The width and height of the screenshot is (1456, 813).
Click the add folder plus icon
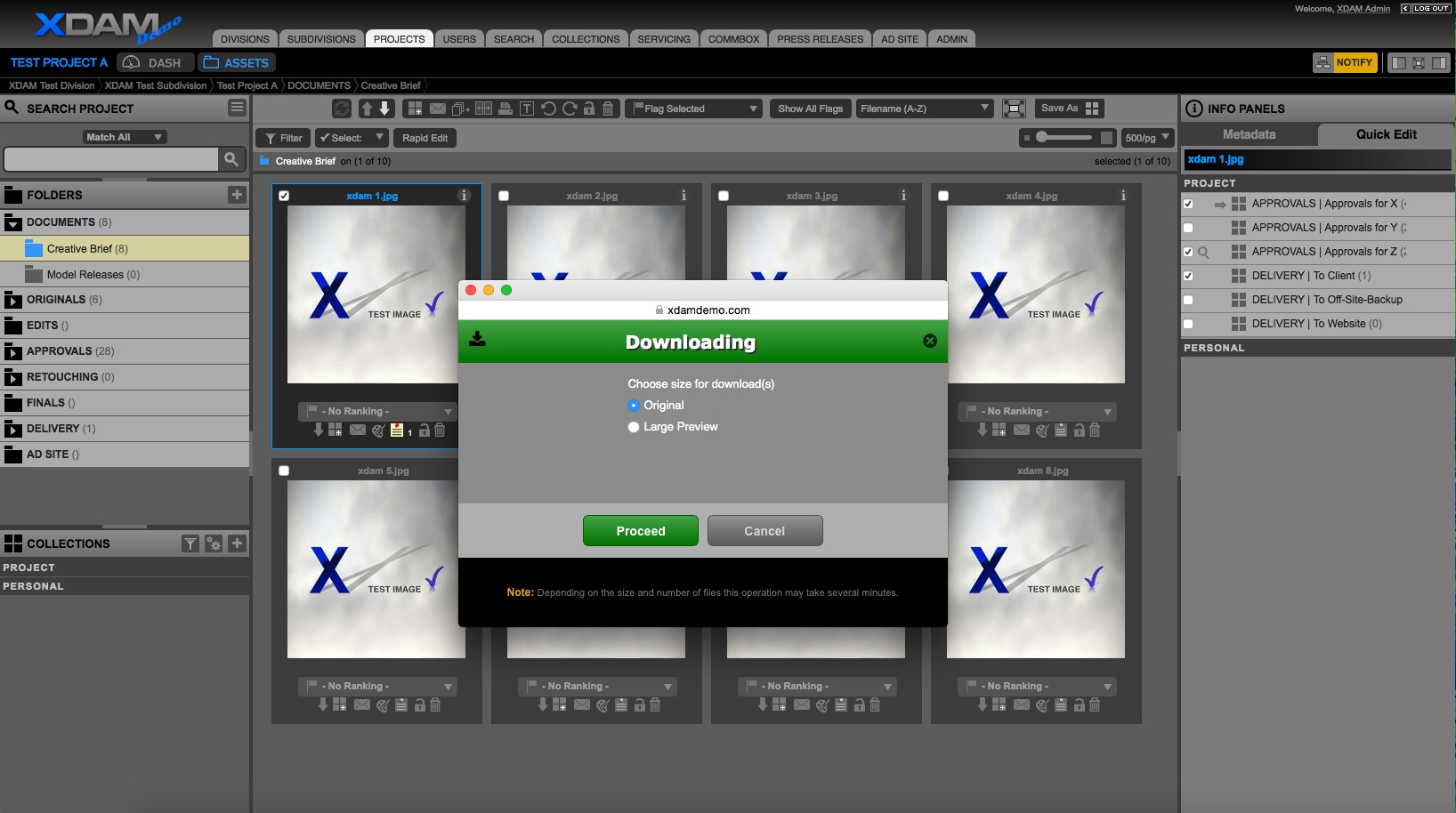pos(237,195)
